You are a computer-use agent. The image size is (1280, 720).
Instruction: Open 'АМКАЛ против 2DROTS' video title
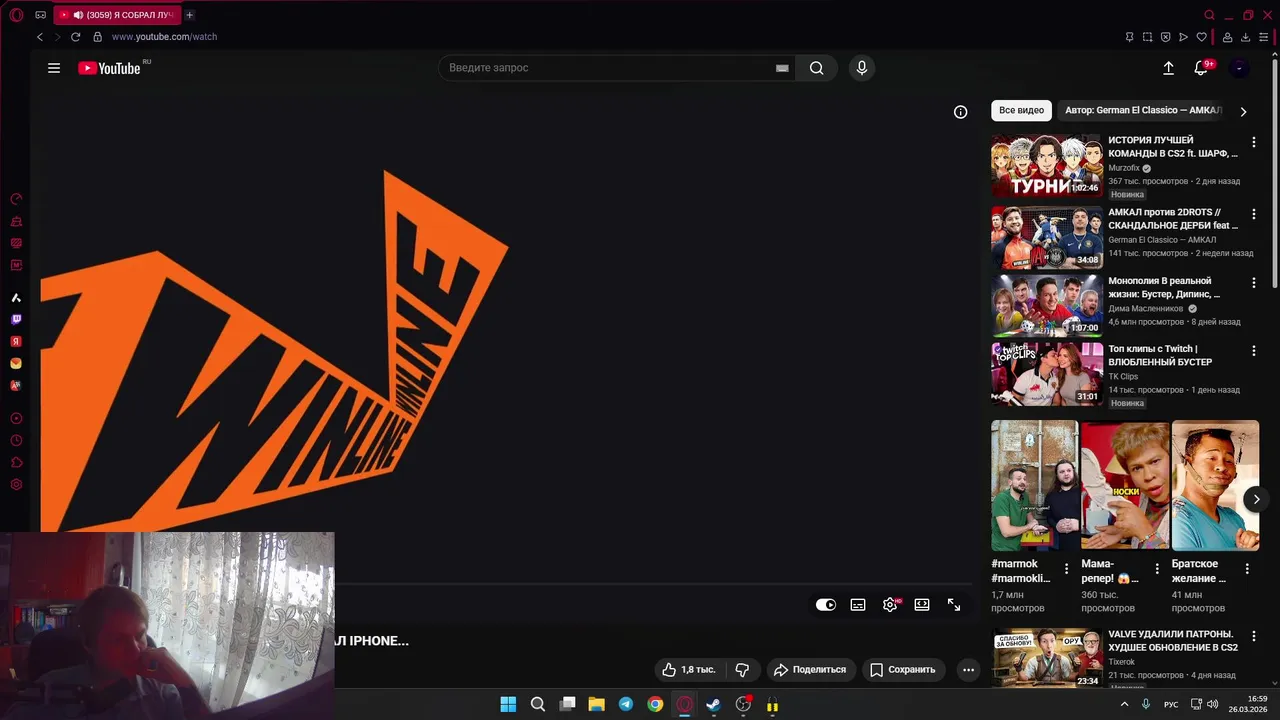pyautogui.click(x=1173, y=219)
